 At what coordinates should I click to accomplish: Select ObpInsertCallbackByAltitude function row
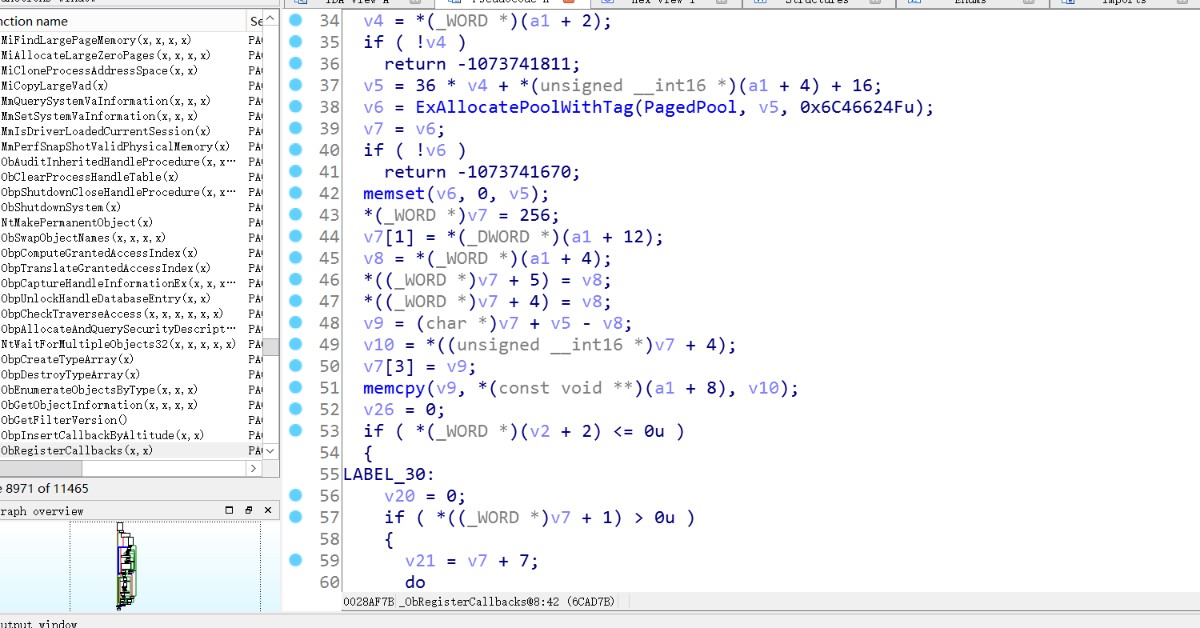click(x=132, y=435)
